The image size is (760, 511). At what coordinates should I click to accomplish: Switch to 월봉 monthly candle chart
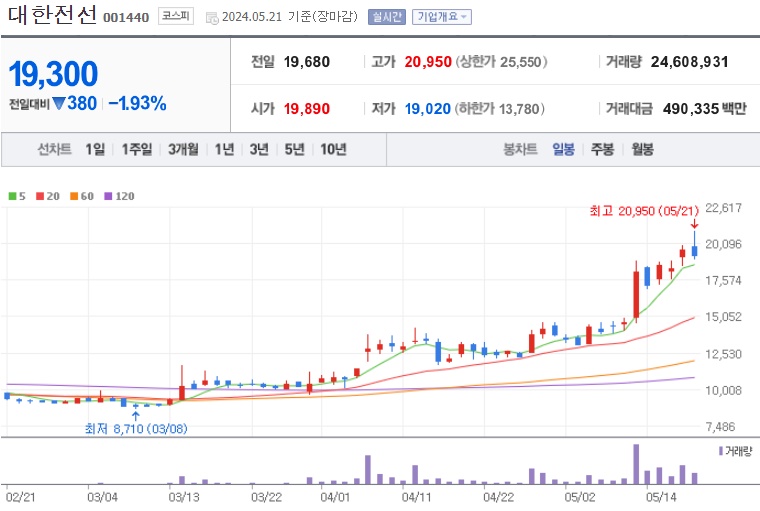click(x=643, y=149)
